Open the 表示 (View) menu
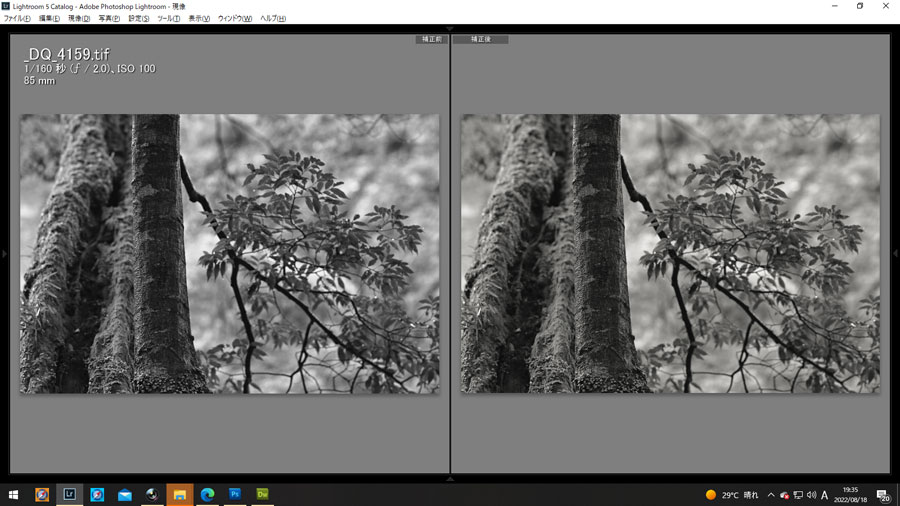The image size is (900, 506). [199, 18]
